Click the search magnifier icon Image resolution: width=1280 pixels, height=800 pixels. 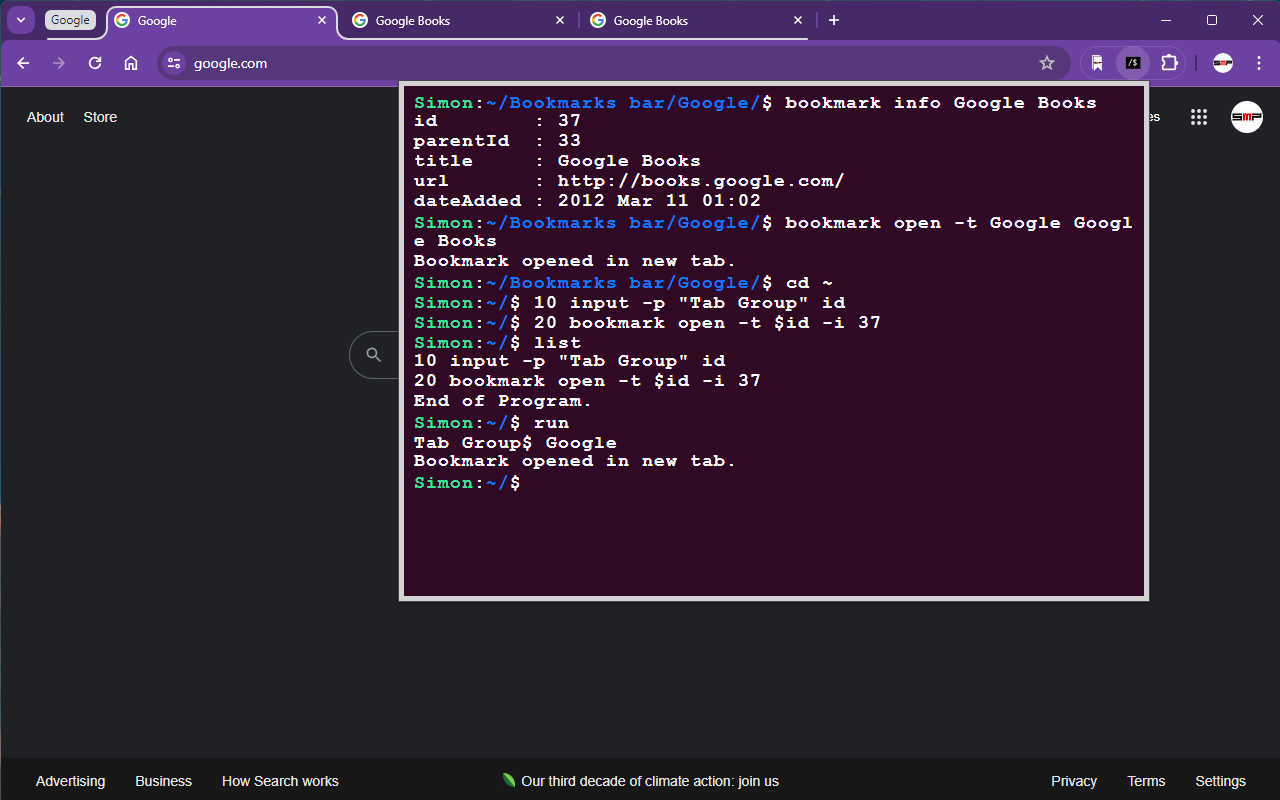click(374, 355)
